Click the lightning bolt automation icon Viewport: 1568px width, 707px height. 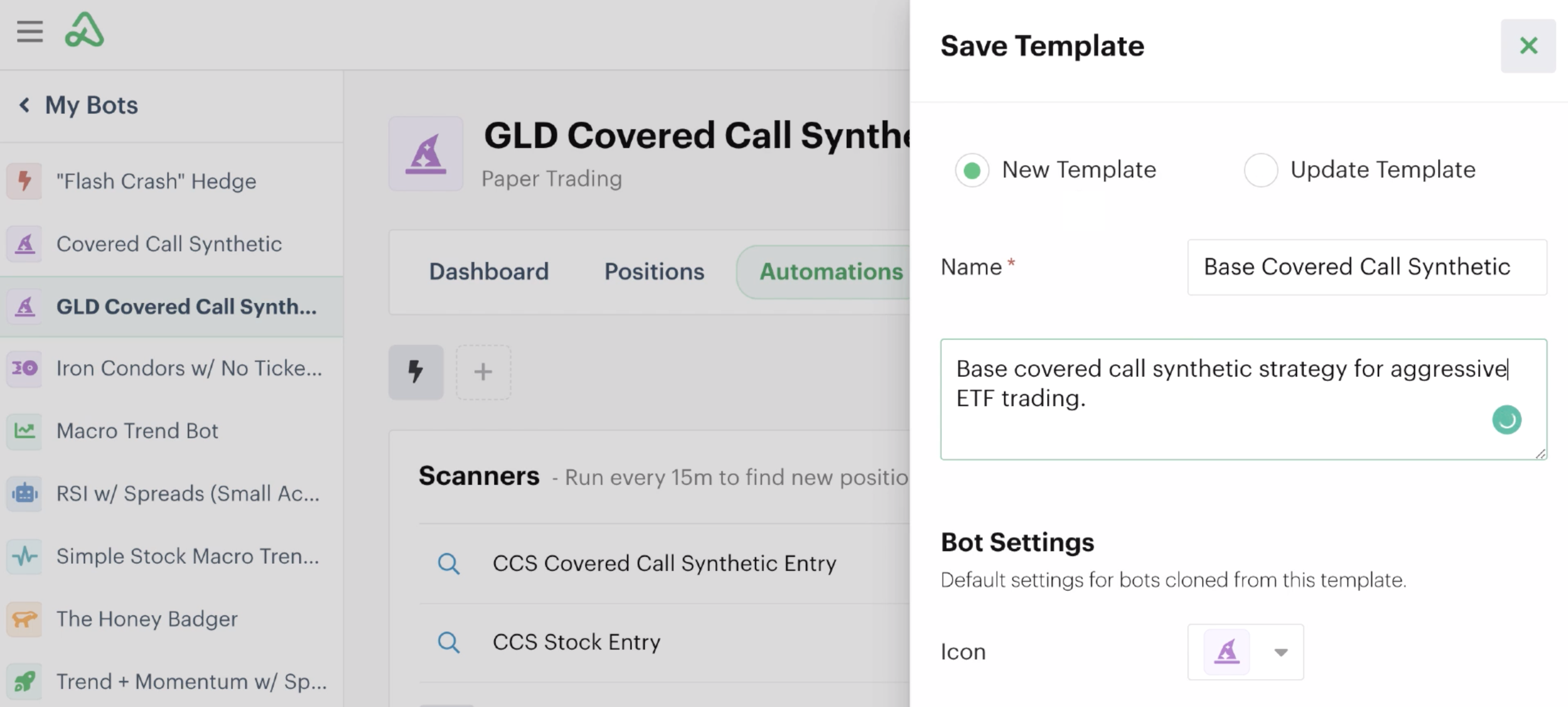point(416,372)
